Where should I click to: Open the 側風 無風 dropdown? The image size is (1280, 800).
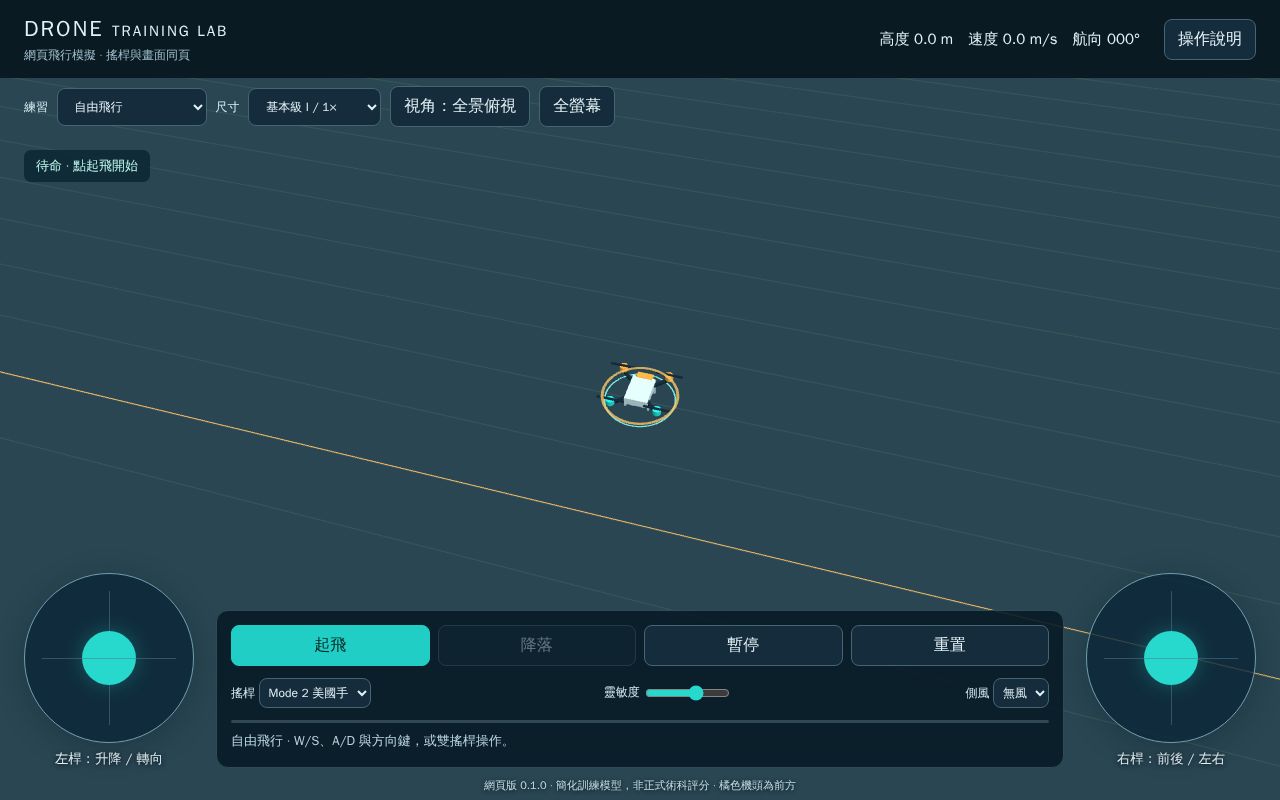click(x=1021, y=693)
